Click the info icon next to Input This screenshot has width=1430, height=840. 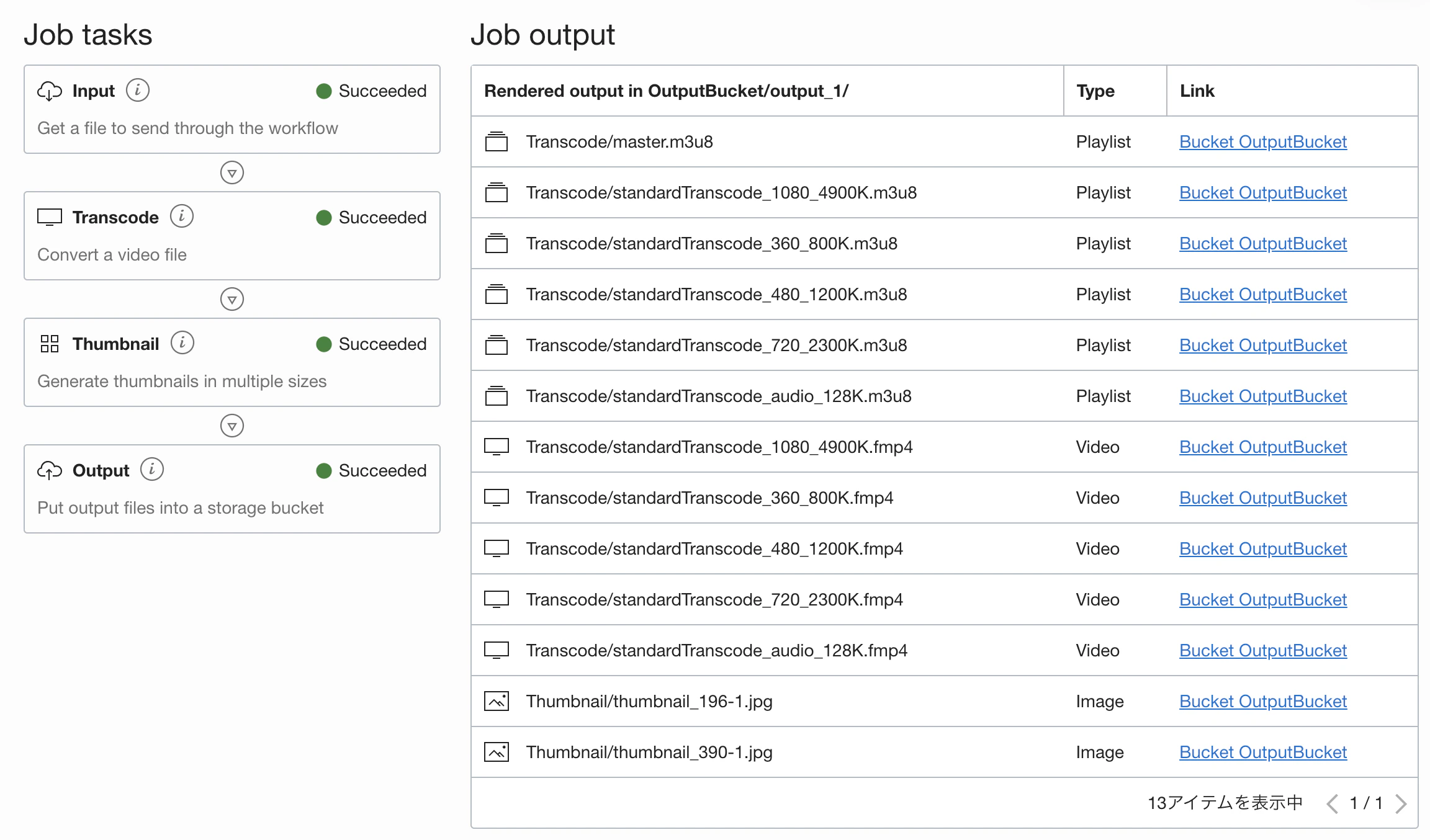(138, 91)
